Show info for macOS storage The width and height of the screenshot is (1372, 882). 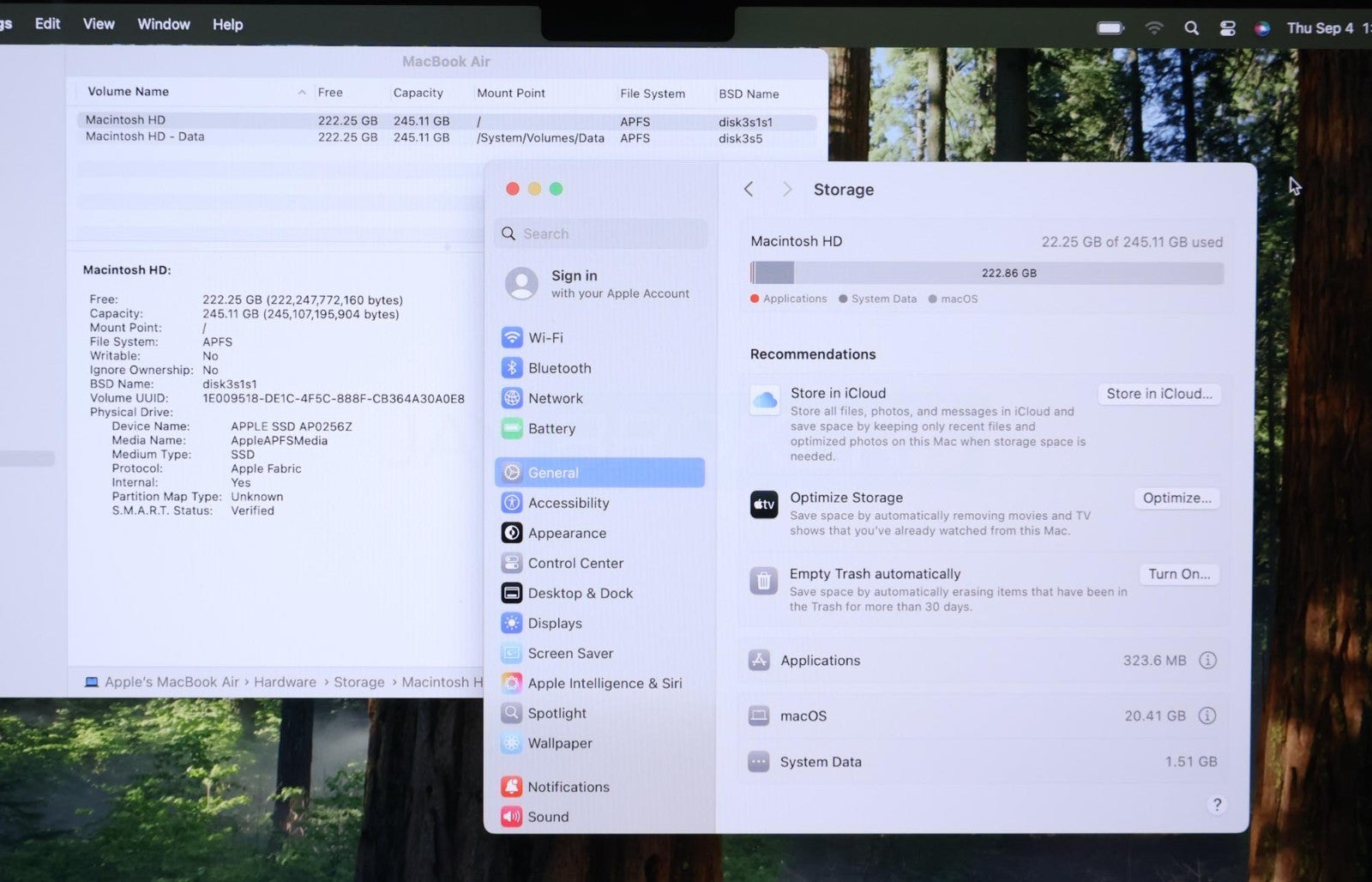point(1207,716)
